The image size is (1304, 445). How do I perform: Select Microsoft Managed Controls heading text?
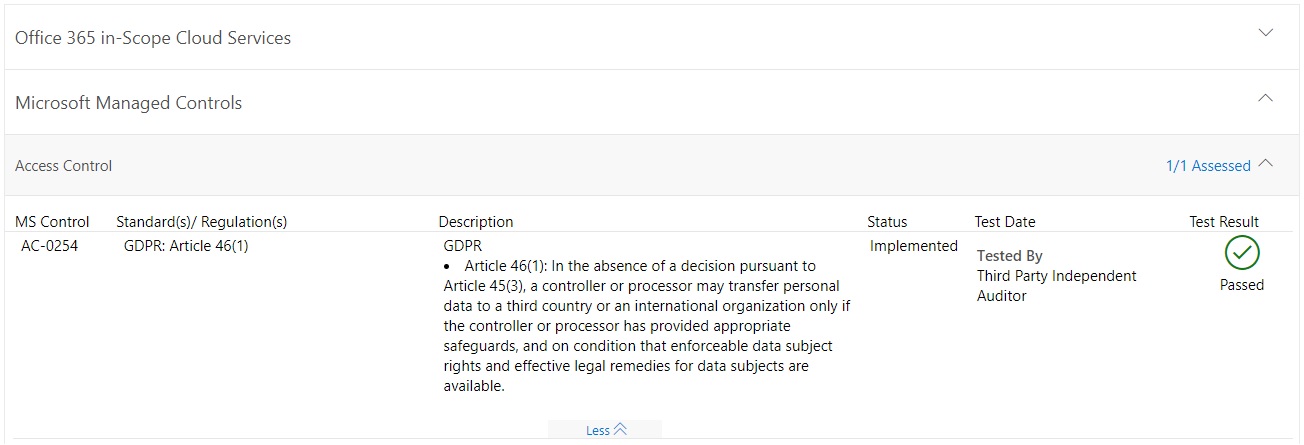(128, 103)
